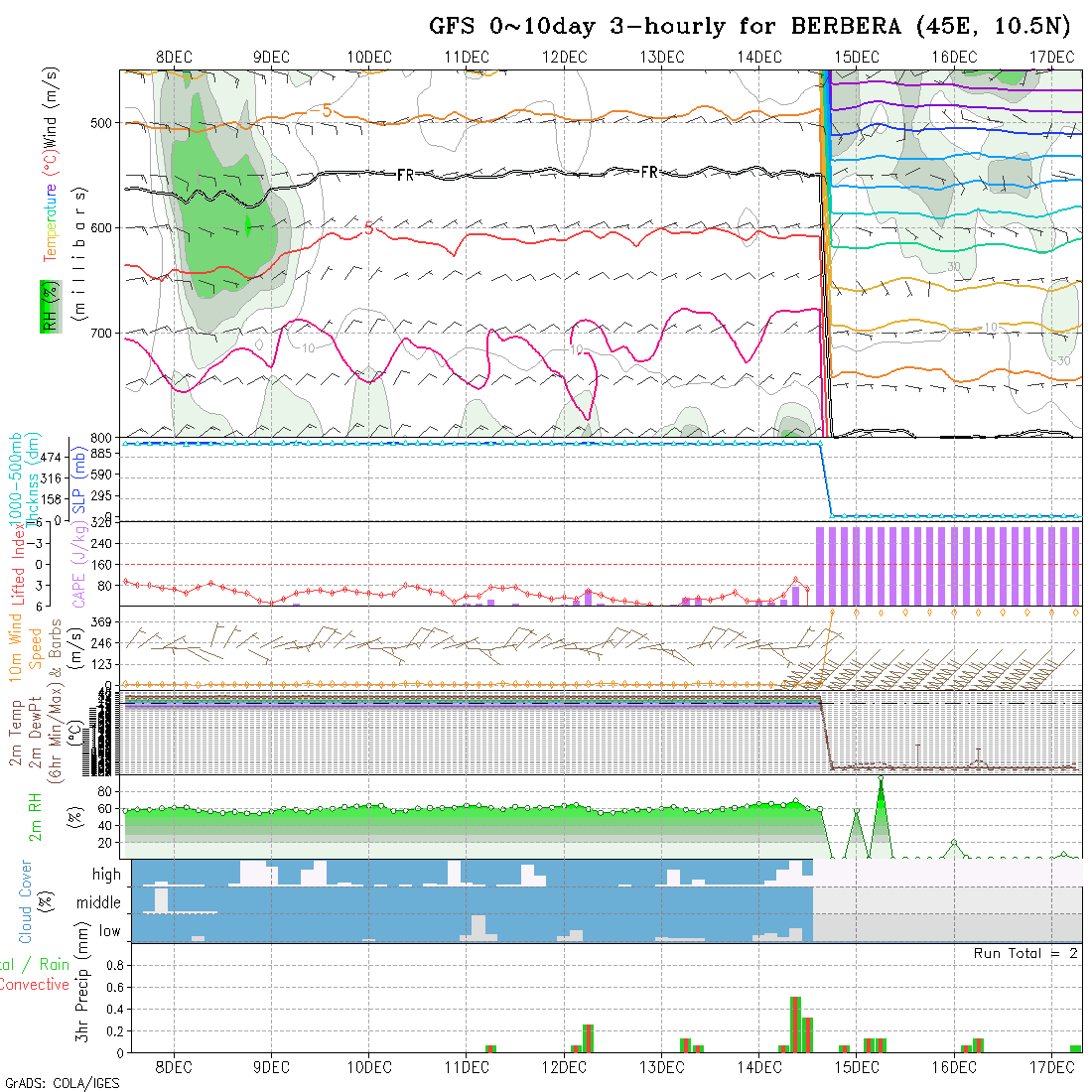Image resolution: width=1092 pixels, height=1092 pixels.
Task: Click the green RH (%) legend swatch
Action: [47, 306]
